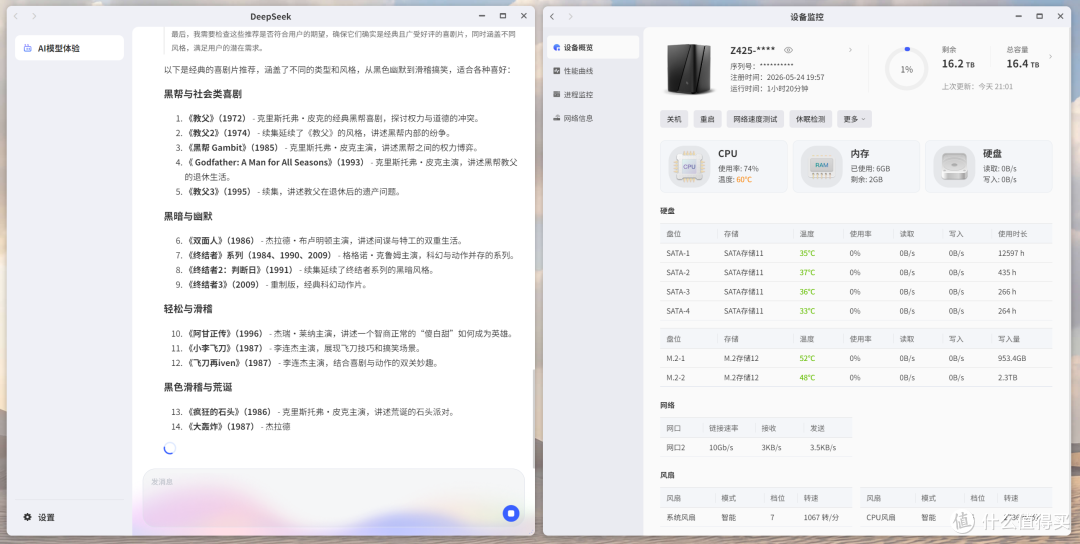Click the 网口2 network row
Screen dimensions: 1080x544
pos(756,448)
